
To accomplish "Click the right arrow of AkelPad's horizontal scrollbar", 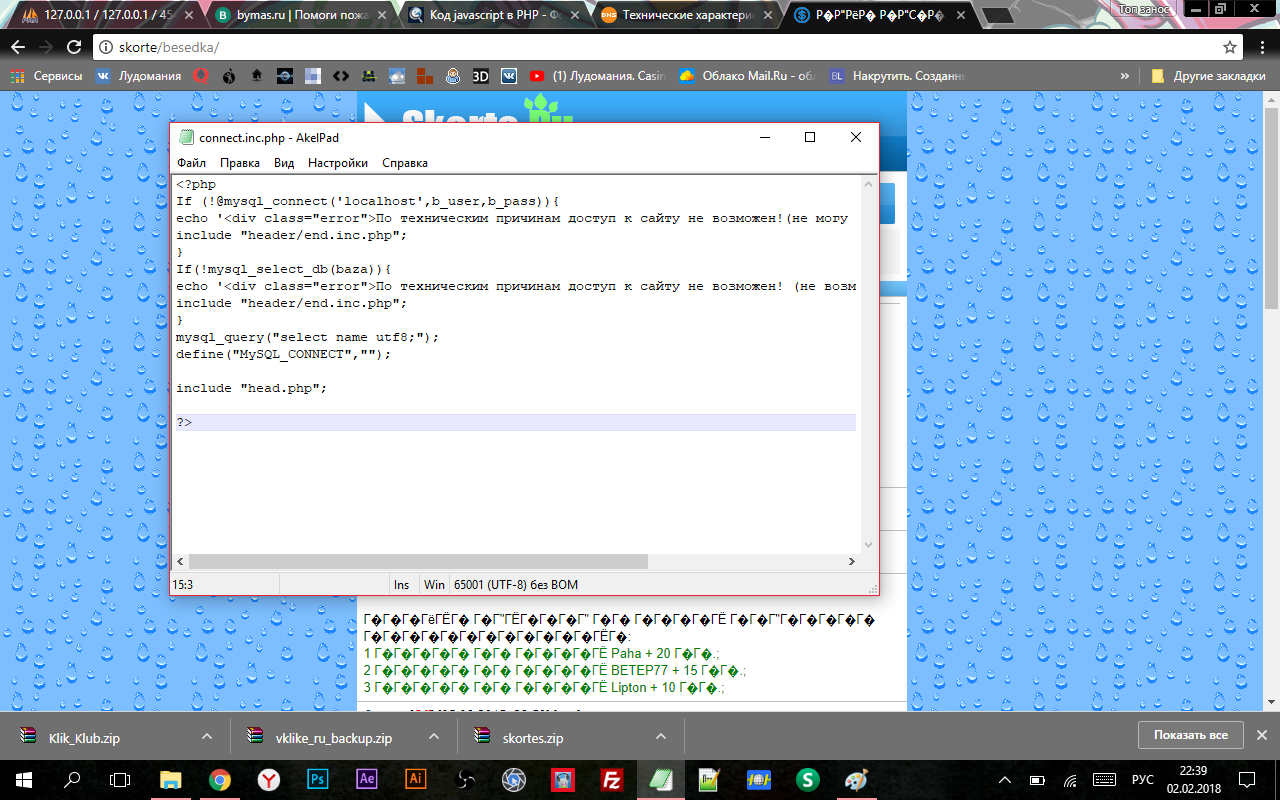I will (x=852, y=562).
